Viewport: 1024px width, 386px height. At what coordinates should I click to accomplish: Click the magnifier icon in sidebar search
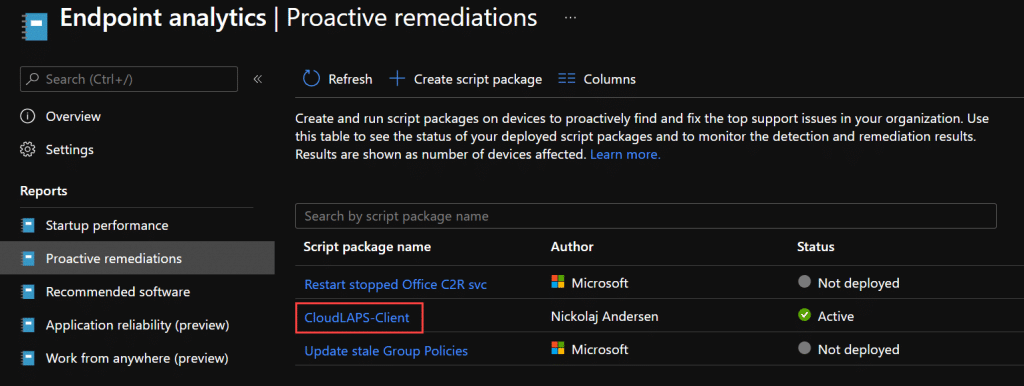point(34,79)
